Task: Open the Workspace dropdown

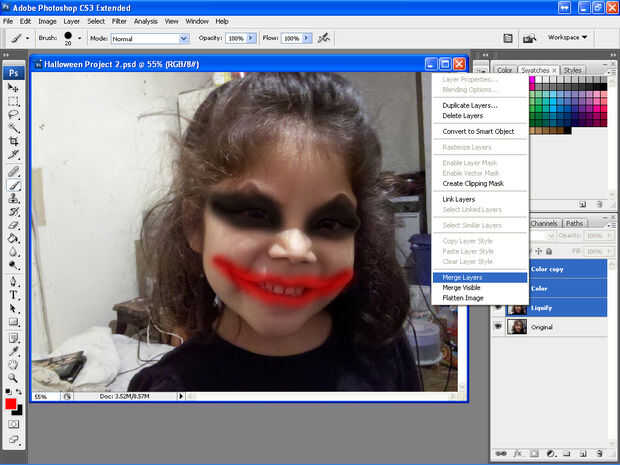Action: click(x=567, y=37)
